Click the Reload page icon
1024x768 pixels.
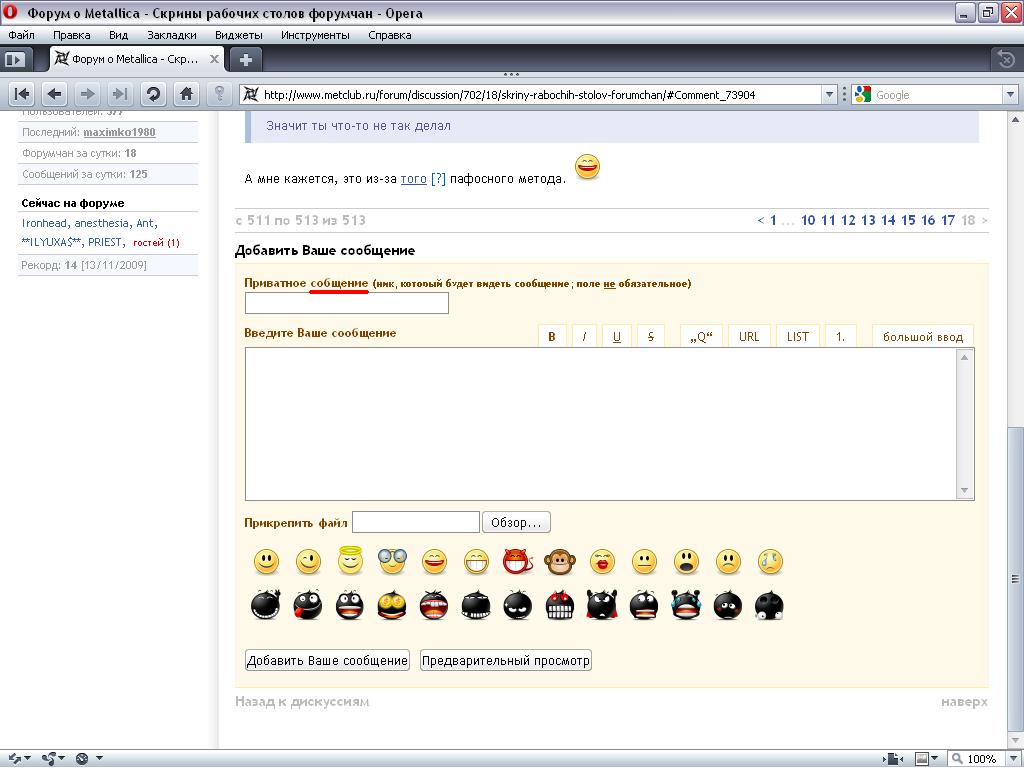click(x=153, y=94)
